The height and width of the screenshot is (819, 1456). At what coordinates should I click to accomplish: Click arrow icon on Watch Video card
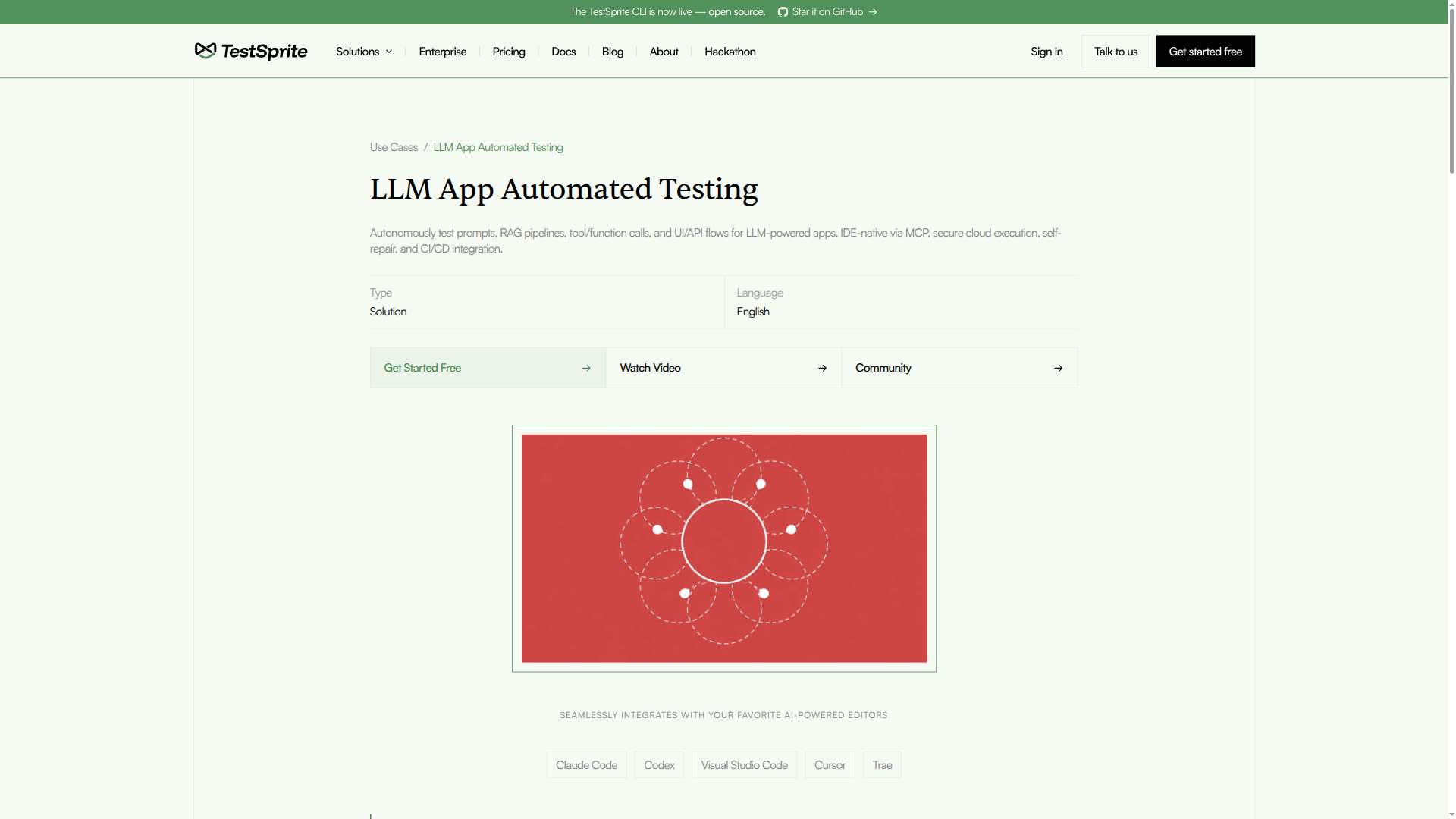(x=822, y=368)
